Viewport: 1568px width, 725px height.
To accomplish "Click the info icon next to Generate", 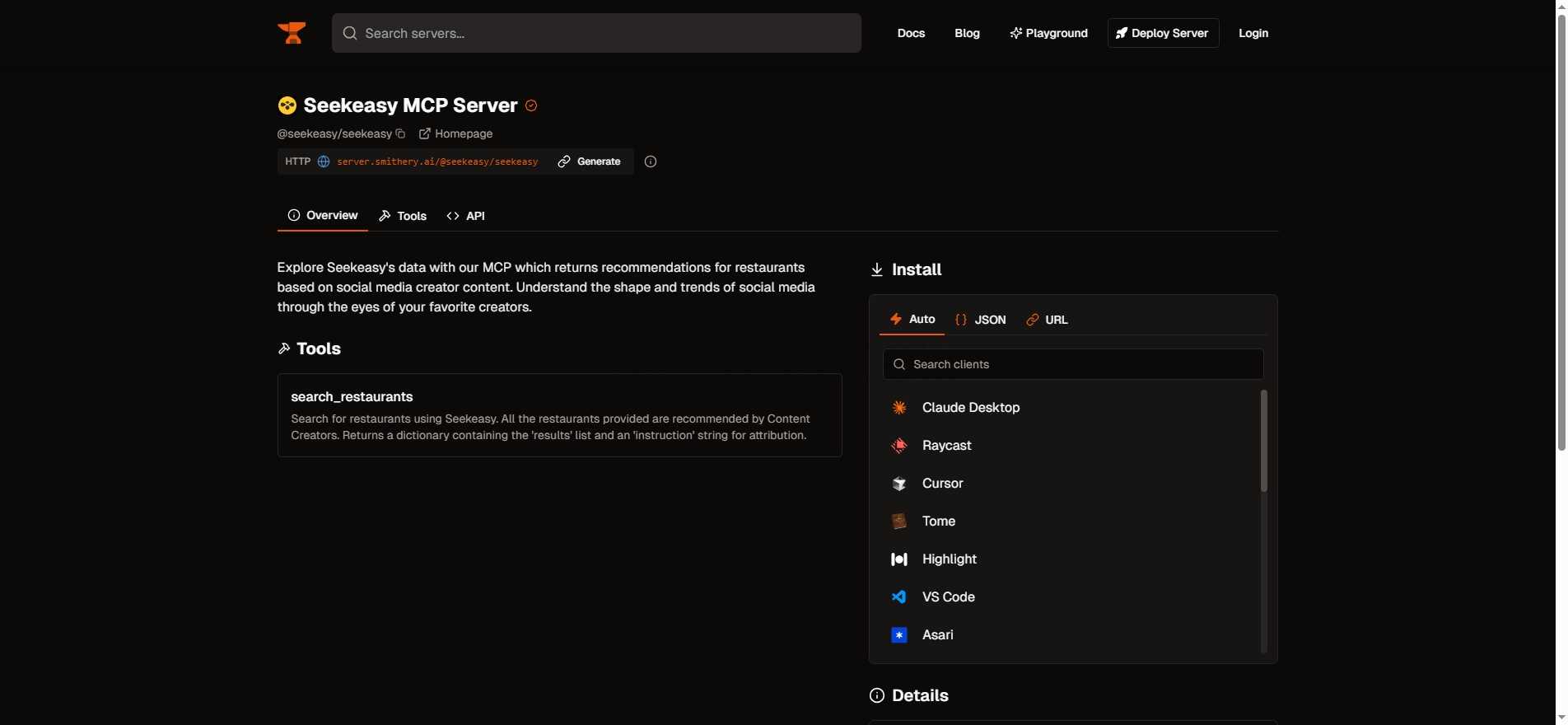I will pyautogui.click(x=651, y=161).
